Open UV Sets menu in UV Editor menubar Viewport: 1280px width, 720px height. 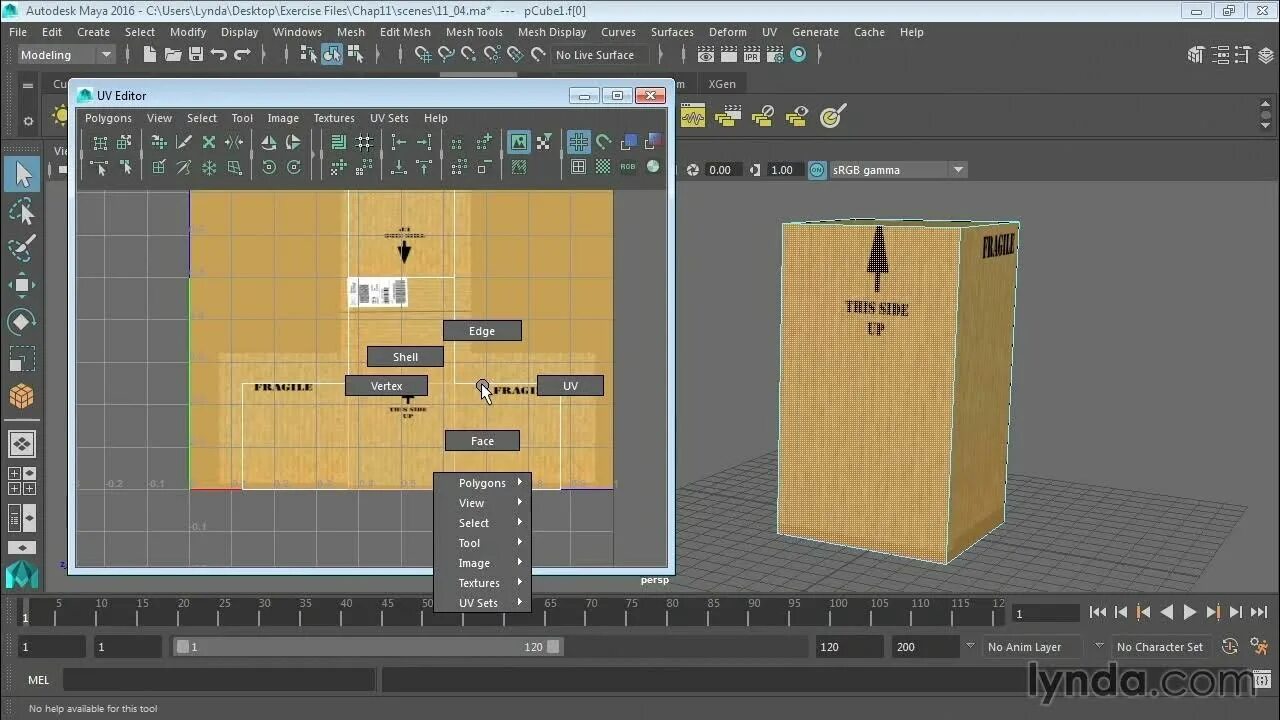click(389, 118)
